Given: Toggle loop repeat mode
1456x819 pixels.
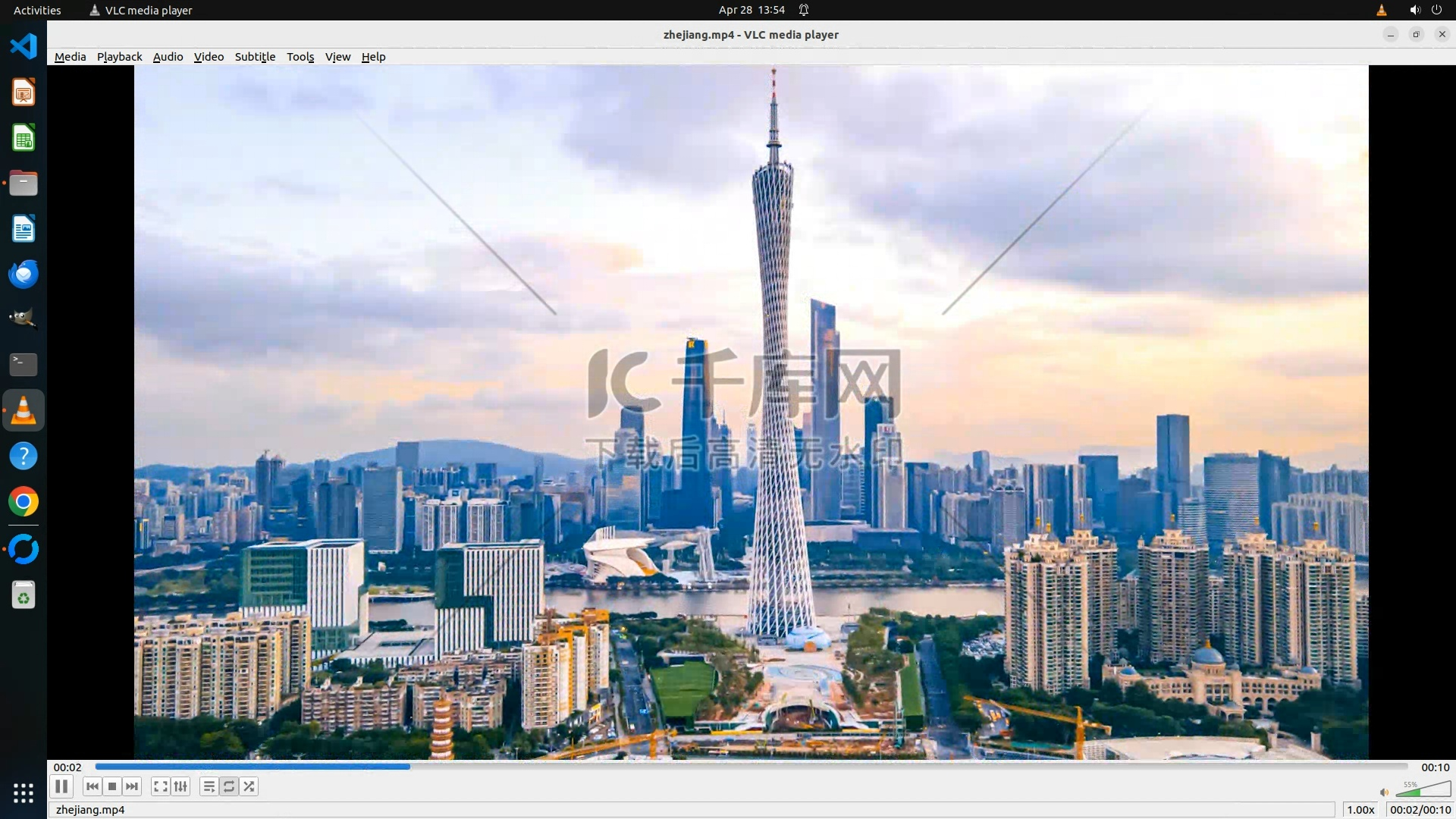Looking at the screenshot, I should pos(229,786).
